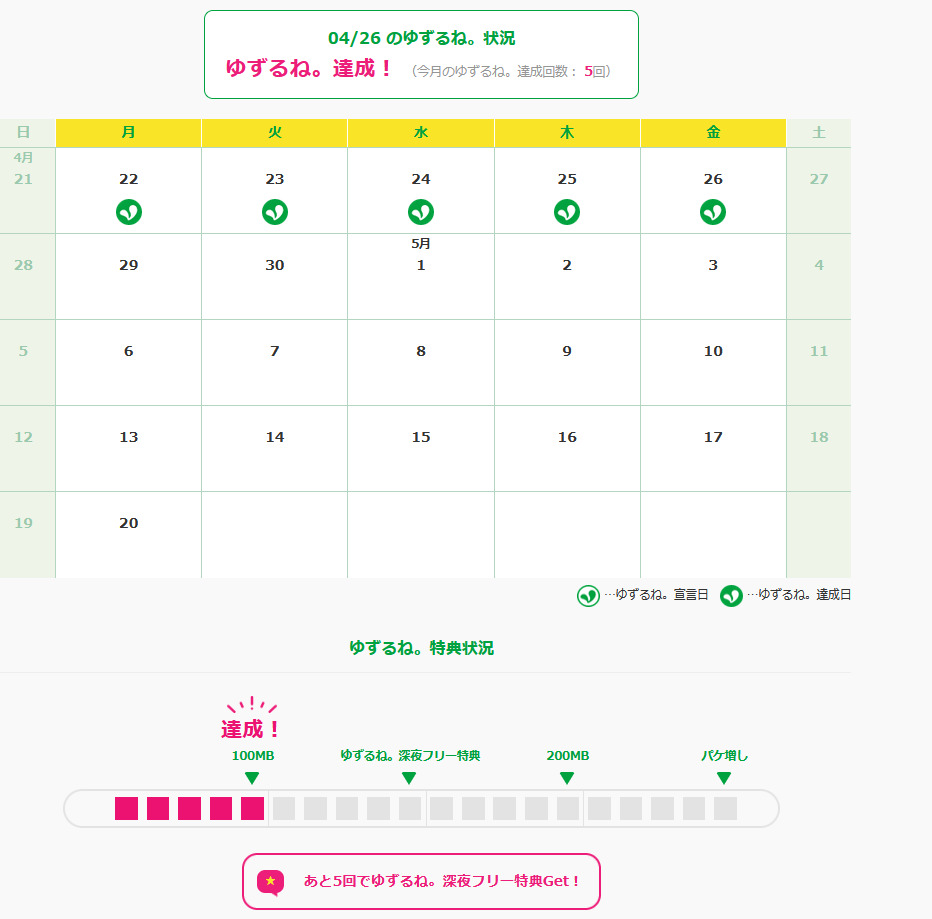Click the achievement icon on April 24

pos(421,212)
